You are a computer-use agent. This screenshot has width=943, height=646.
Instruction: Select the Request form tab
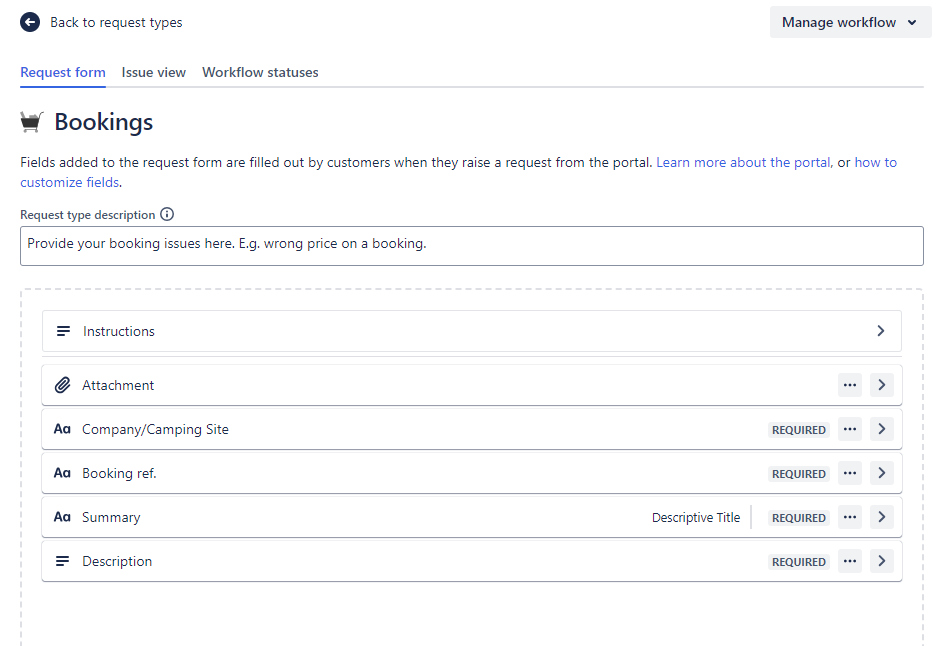pos(63,72)
